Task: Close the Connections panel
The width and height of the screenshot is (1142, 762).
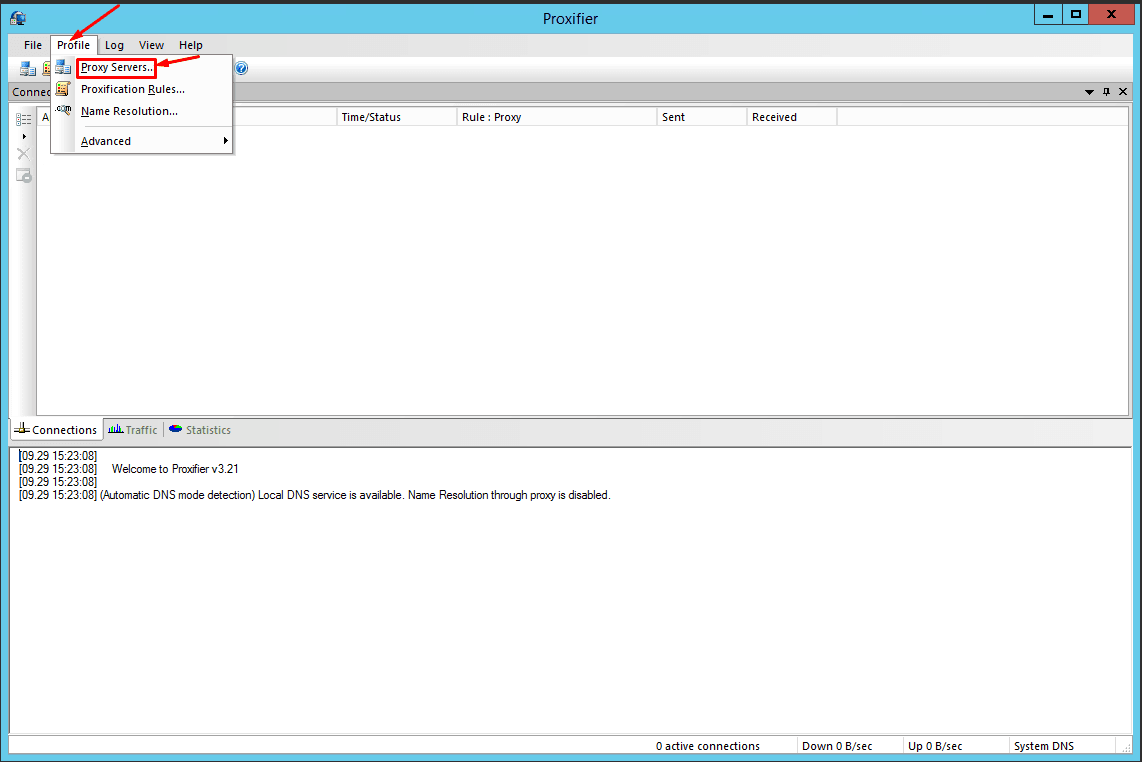Action: click(1123, 92)
